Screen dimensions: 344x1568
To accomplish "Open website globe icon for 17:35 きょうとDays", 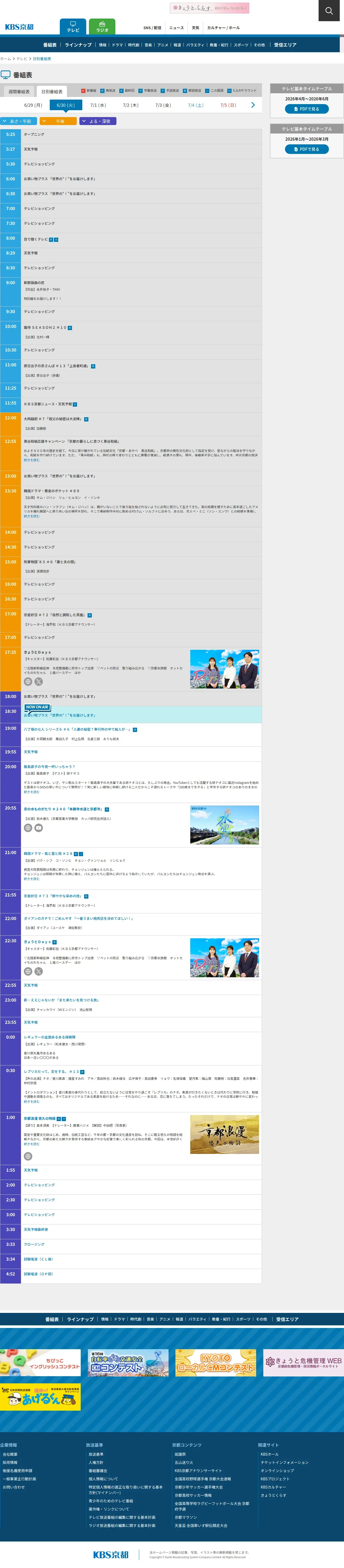I will click(x=28, y=682).
